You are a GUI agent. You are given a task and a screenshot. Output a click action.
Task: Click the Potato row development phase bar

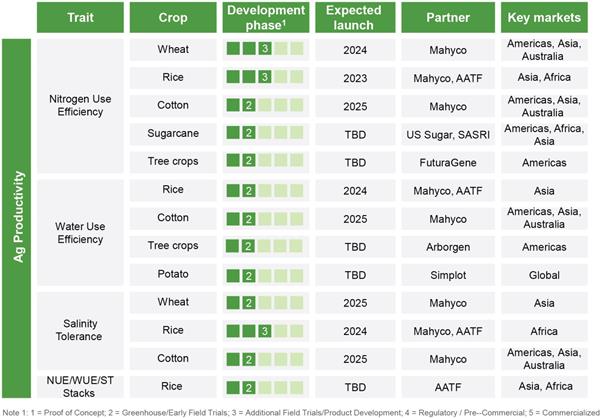265,273
